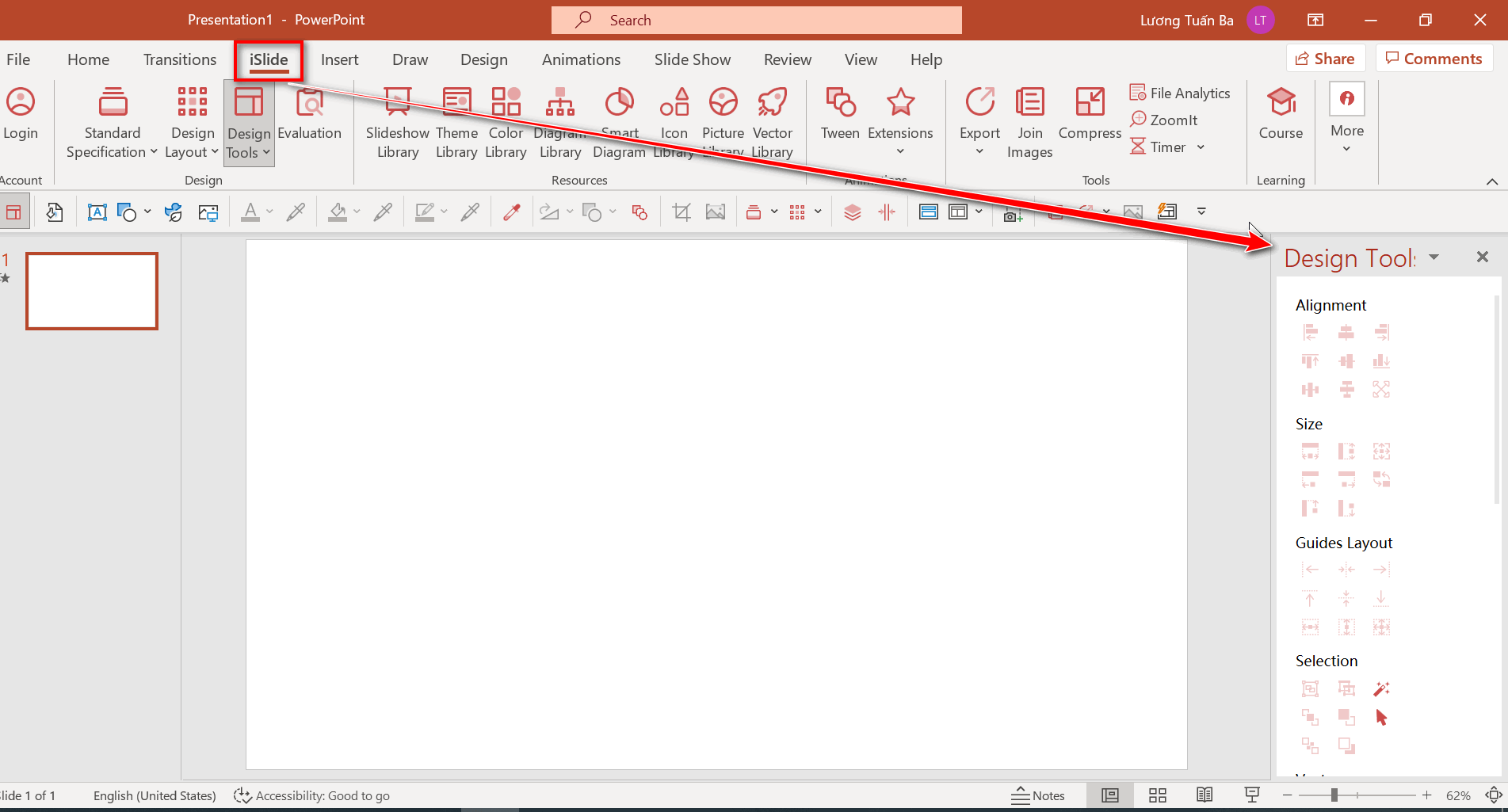
Task: Click the LT account avatar
Action: [x=1260, y=20]
